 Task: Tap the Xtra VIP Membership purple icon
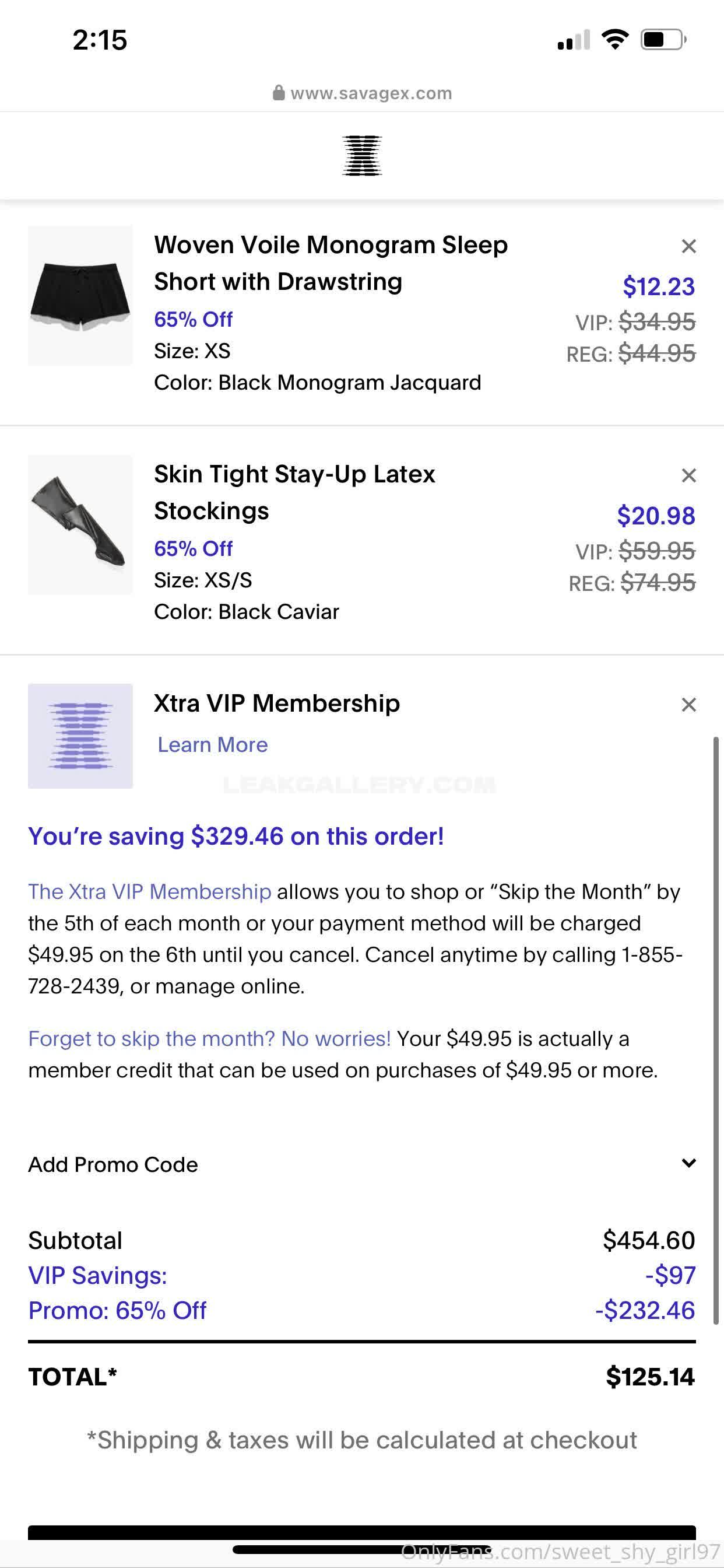(80, 736)
